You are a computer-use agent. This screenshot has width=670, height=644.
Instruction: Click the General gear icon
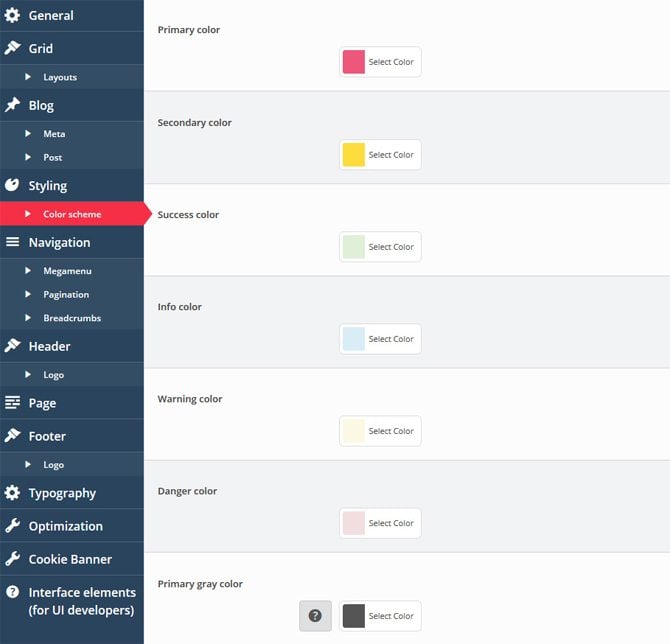(x=12, y=15)
